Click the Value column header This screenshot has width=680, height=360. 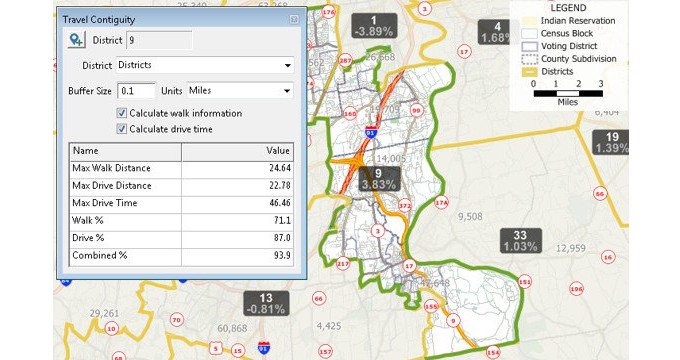point(238,151)
